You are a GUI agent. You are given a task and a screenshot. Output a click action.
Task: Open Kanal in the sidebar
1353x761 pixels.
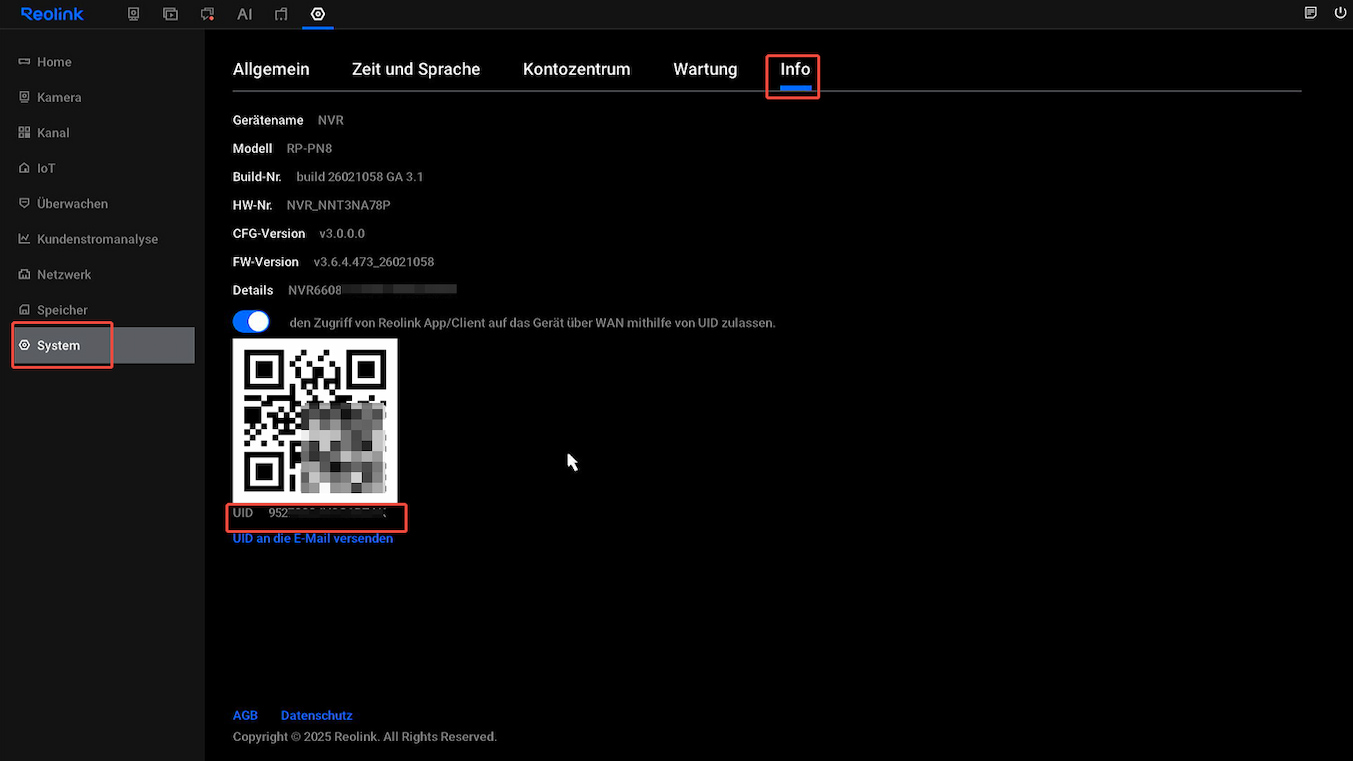coord(102,133)
